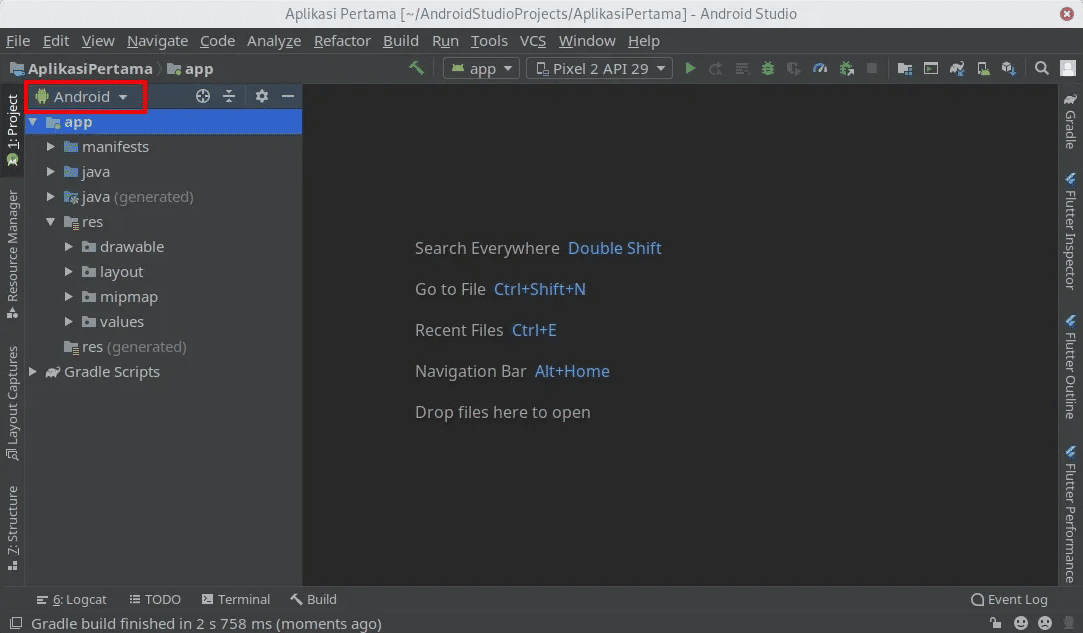This screenshot has height=633, width=1083.
Task: Click the user avatar icon in toolbar
Action: pos(1068,68)
